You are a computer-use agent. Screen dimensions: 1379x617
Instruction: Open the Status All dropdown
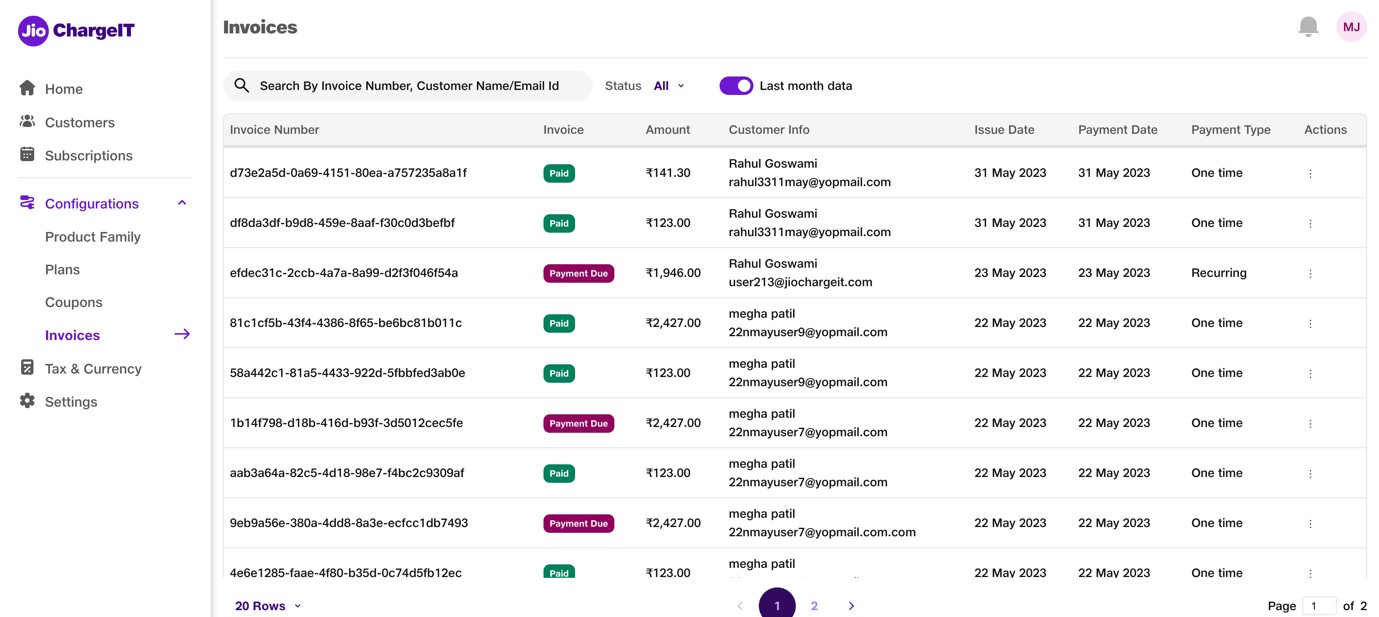pos(669,86)
